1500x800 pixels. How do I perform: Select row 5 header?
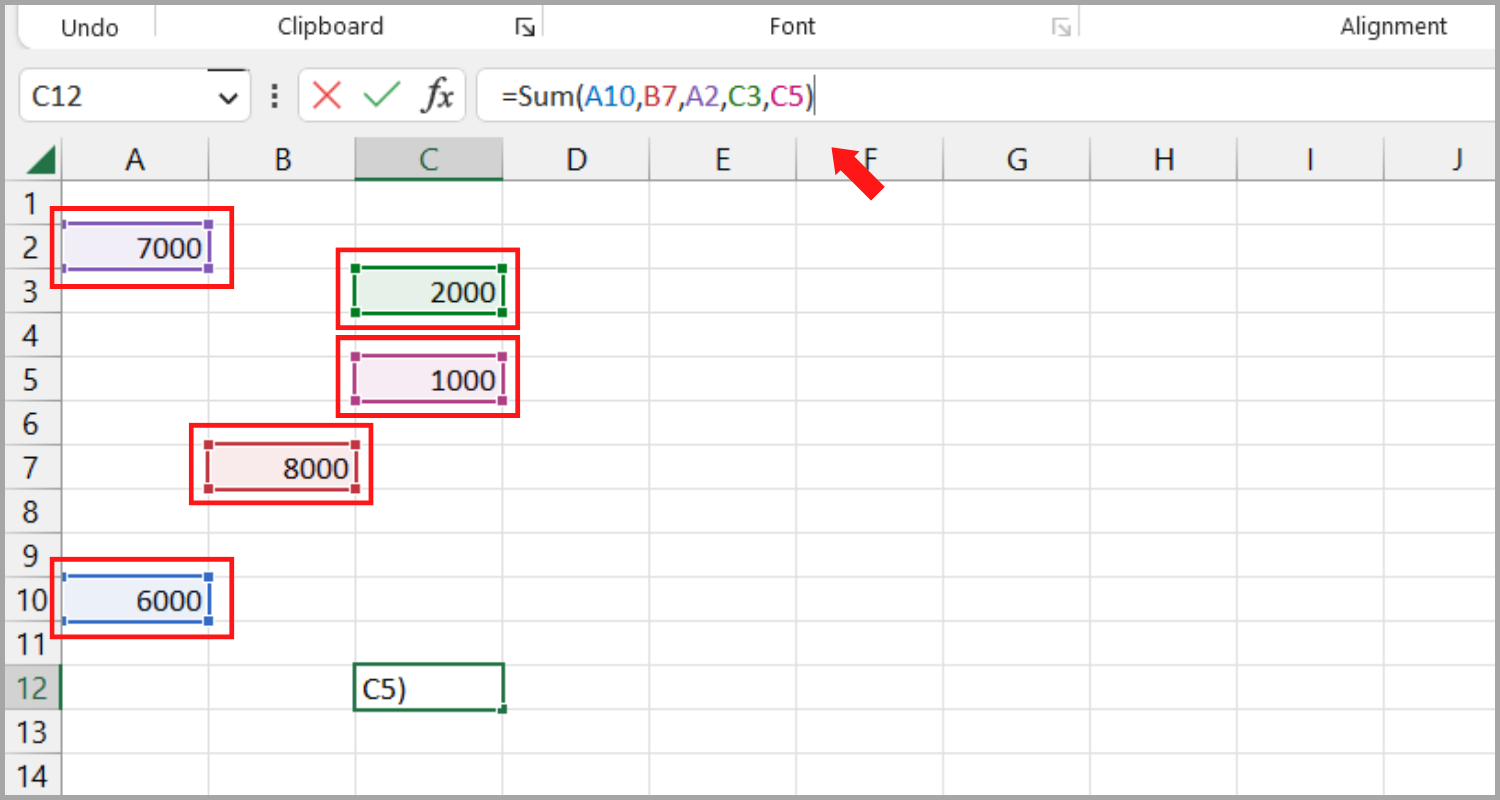click(33, 379)
